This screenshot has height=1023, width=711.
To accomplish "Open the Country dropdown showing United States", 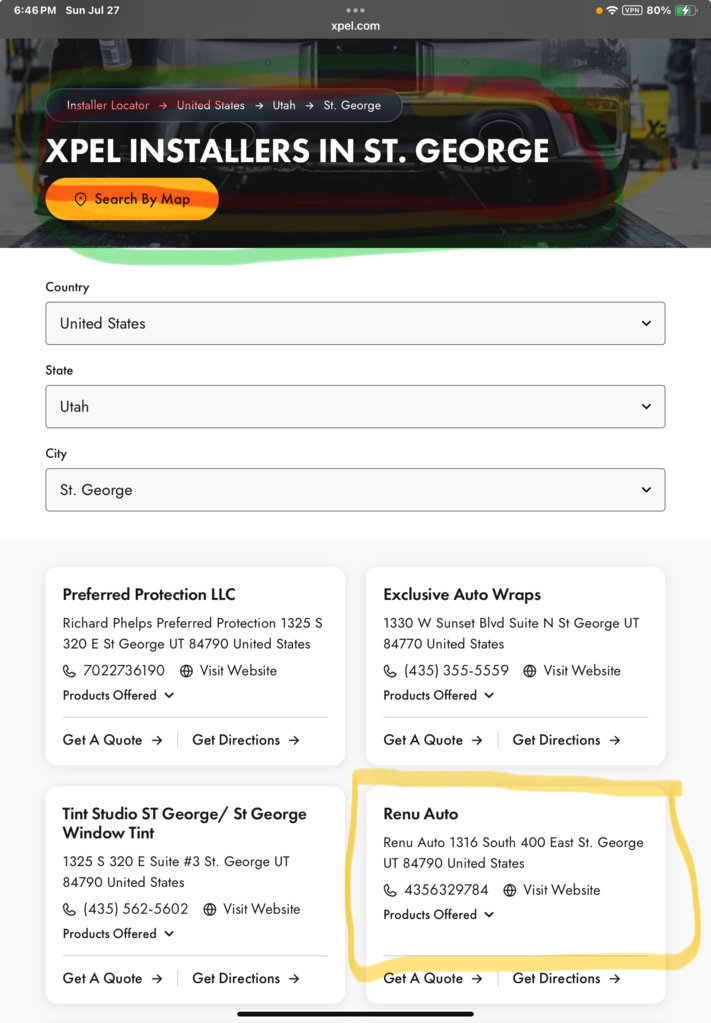I will tap(356, 323).
